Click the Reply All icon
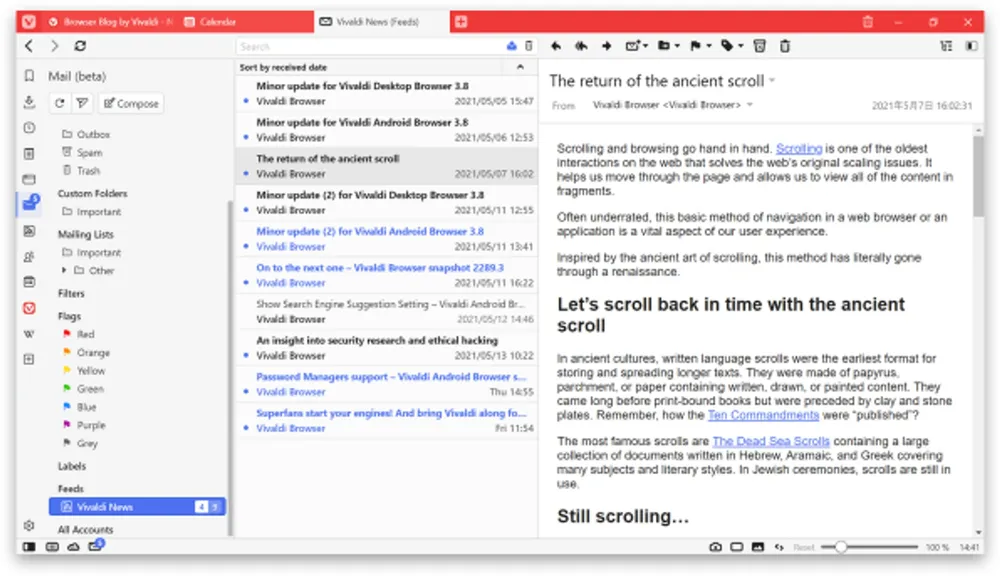Screen dimensions: 1000x576 click(581, 46)
